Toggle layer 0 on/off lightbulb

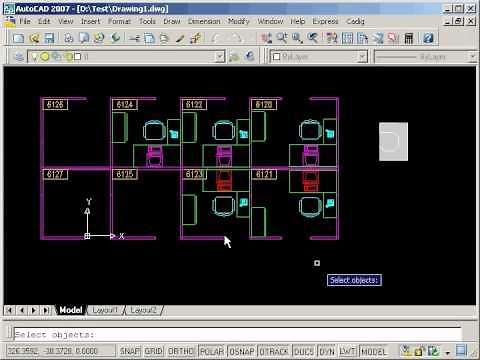click(x=34, y=57)
